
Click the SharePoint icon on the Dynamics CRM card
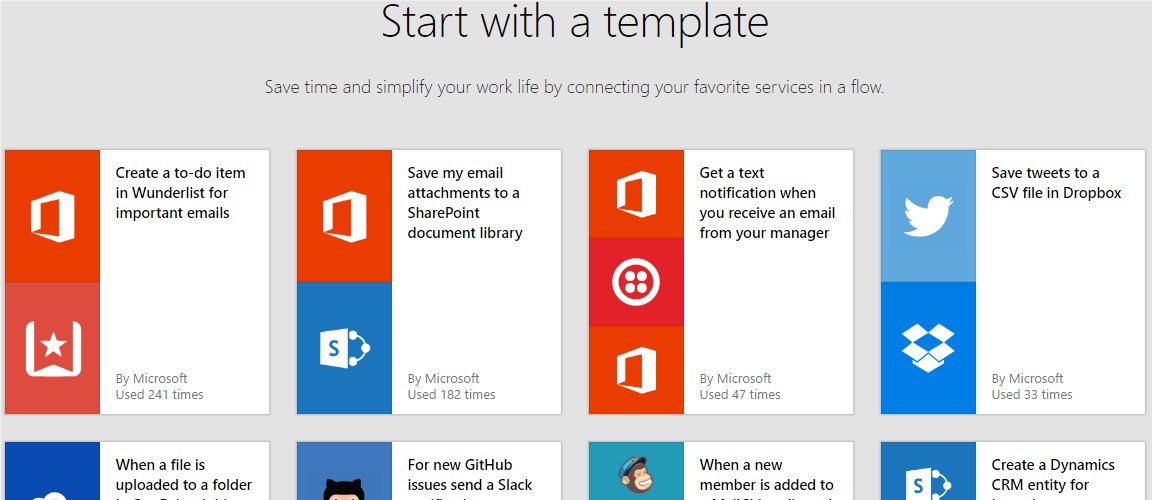pyautogui.click(x=928, y=484)
